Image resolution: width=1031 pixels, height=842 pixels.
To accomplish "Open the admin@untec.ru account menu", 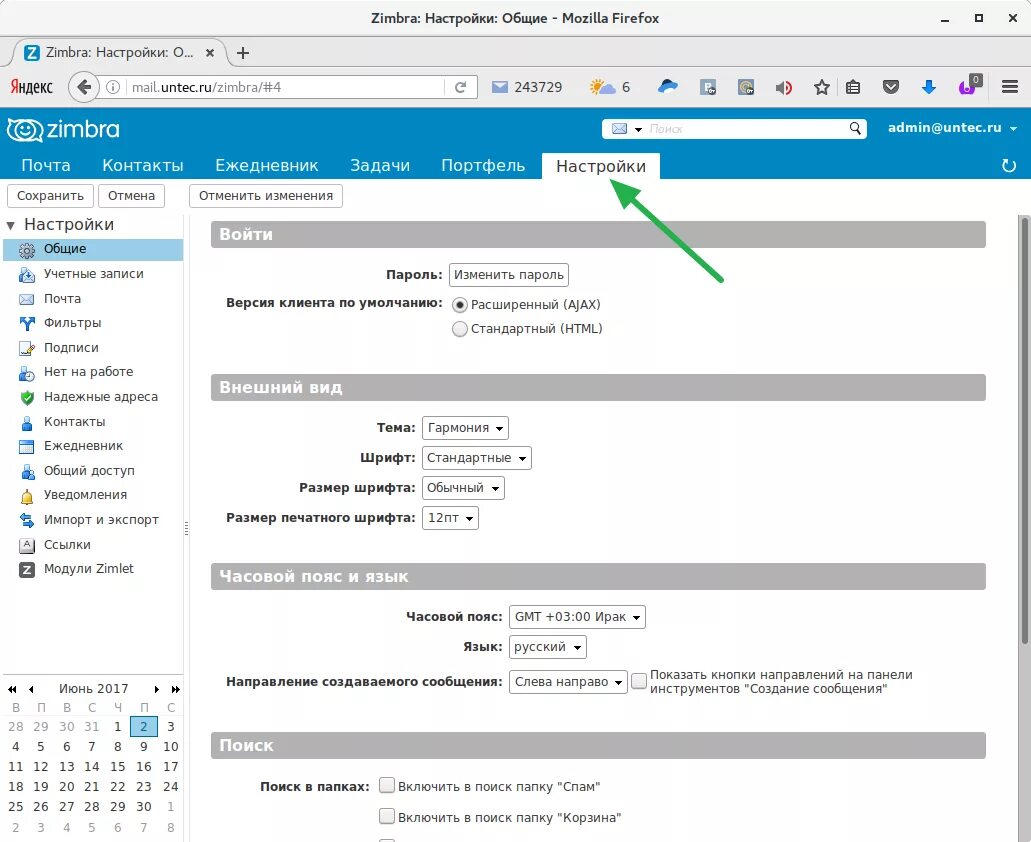I will (952, 128).
